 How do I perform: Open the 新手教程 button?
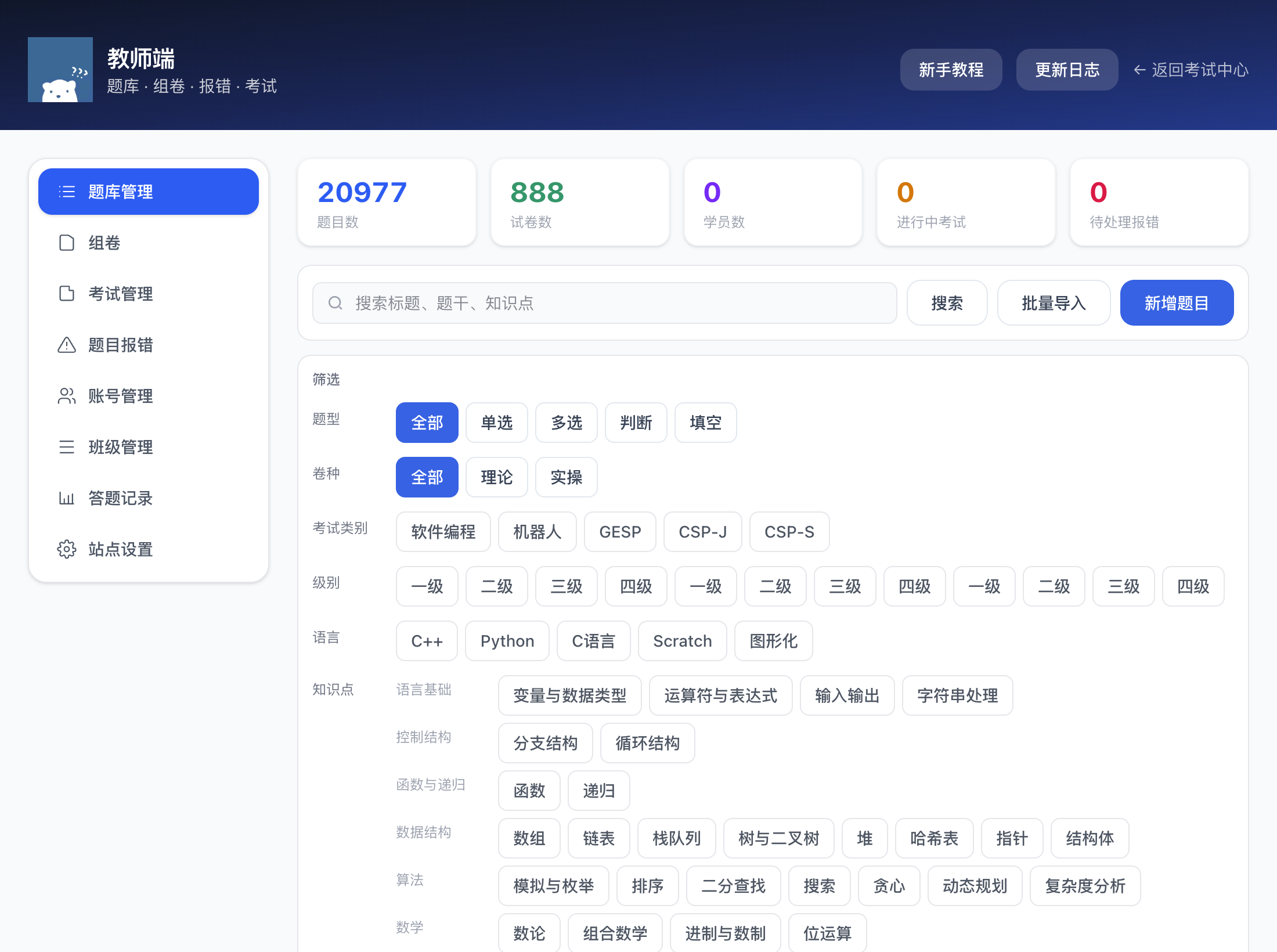[951, 70]
